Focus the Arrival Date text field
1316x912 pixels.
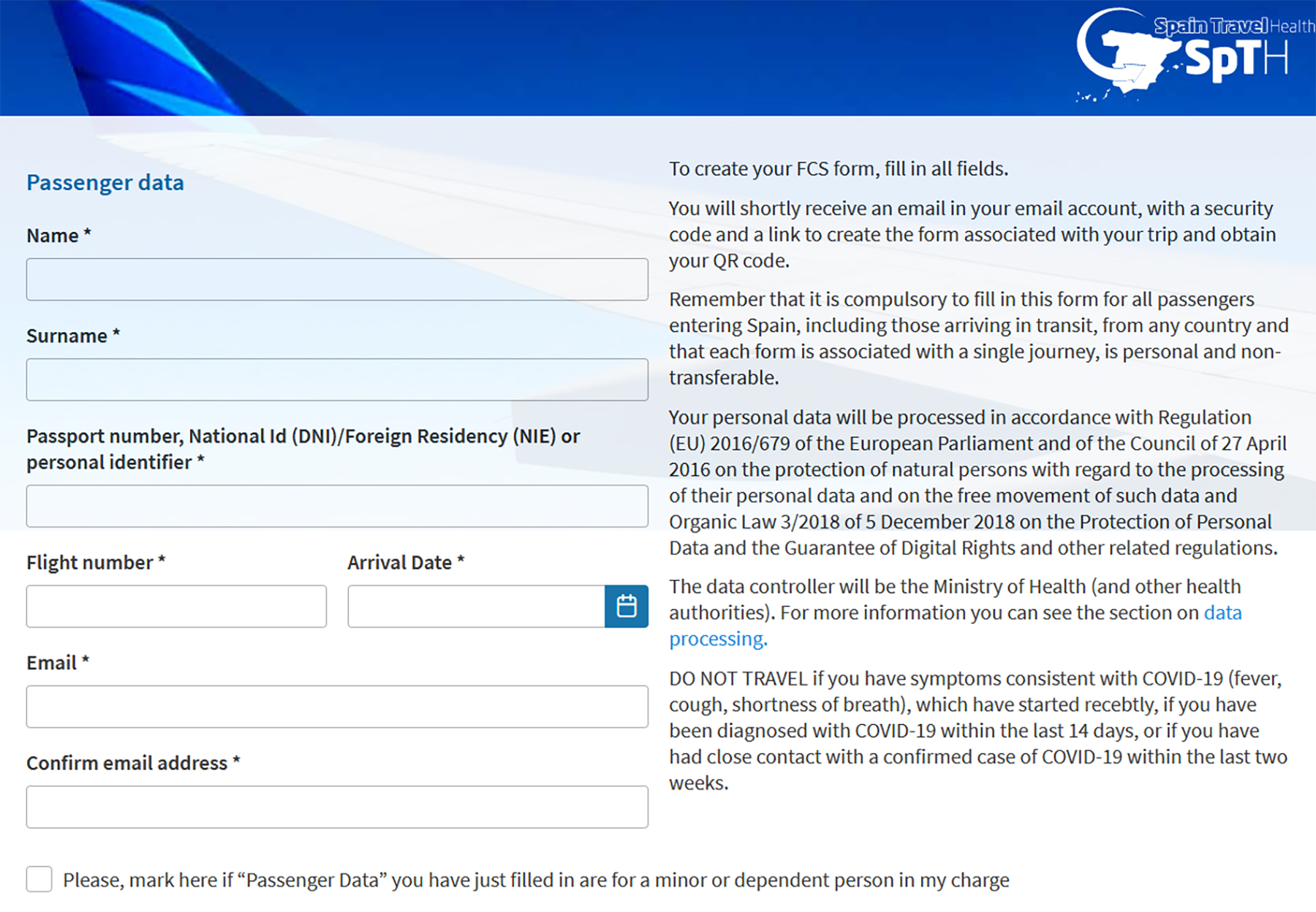pos(476,606)
